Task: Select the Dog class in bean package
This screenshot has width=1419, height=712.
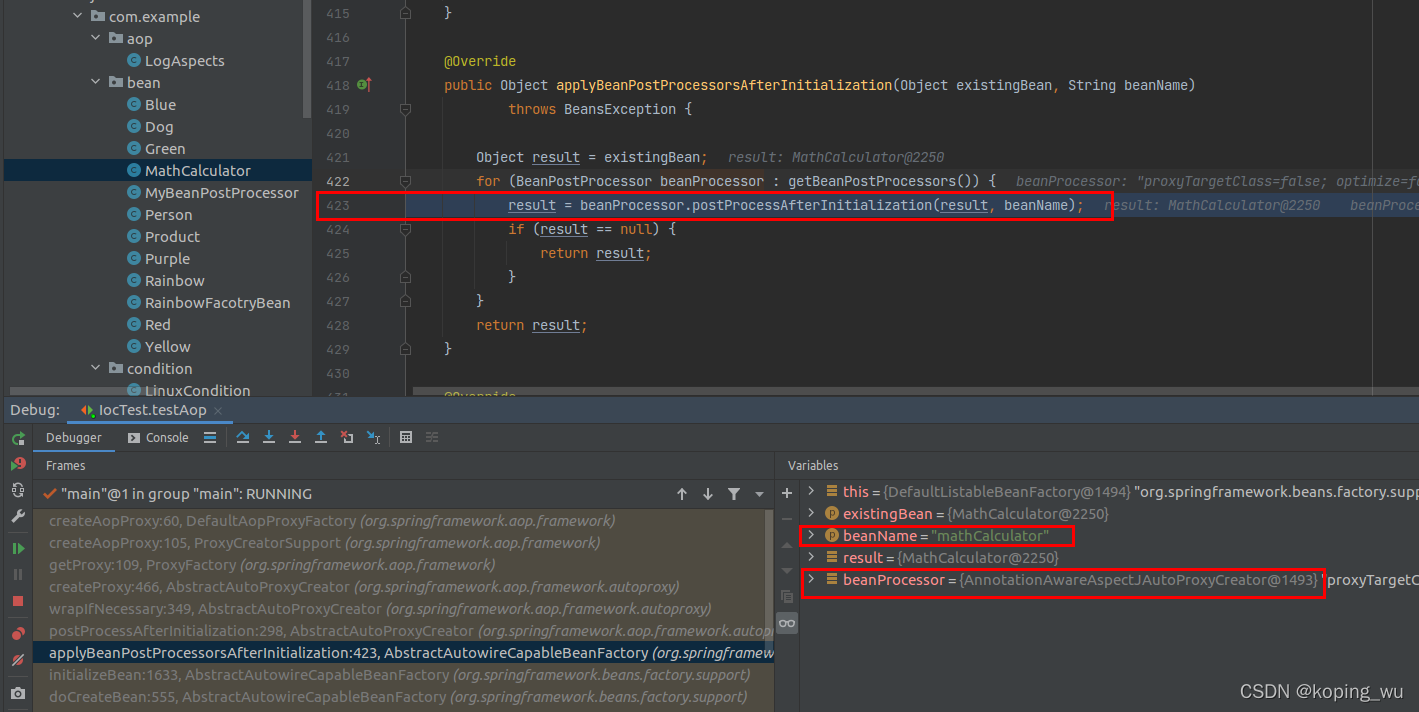Action: (x=159, y=127)
